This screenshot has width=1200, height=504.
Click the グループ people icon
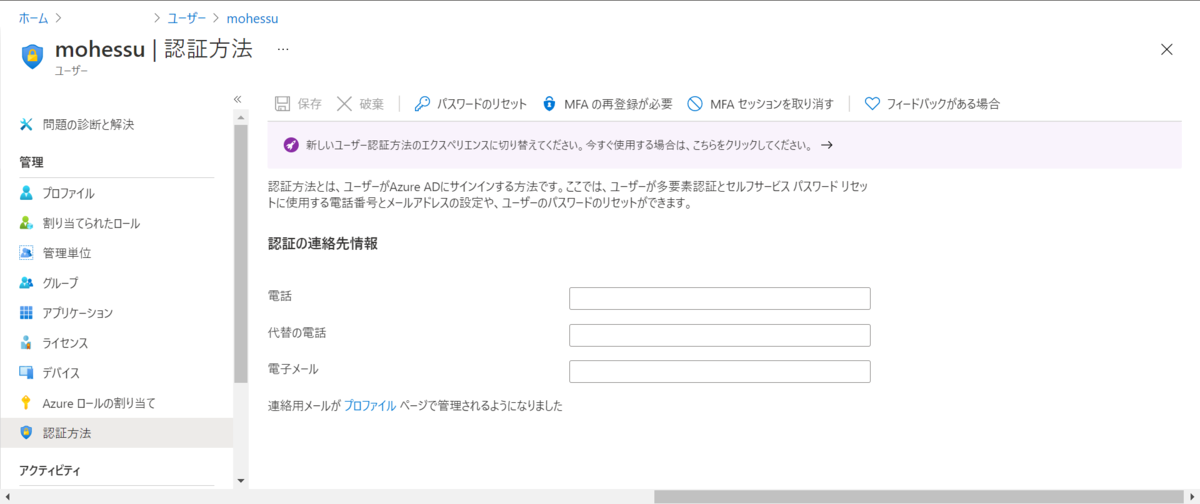[27, 283]
